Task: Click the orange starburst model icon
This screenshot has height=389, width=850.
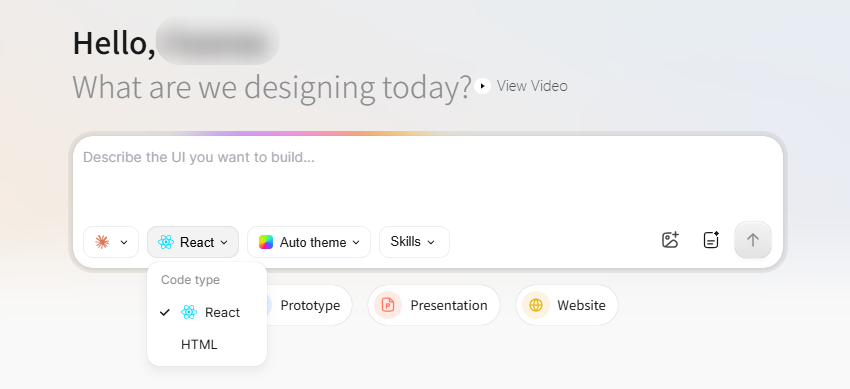Action: tap(102, 242)
